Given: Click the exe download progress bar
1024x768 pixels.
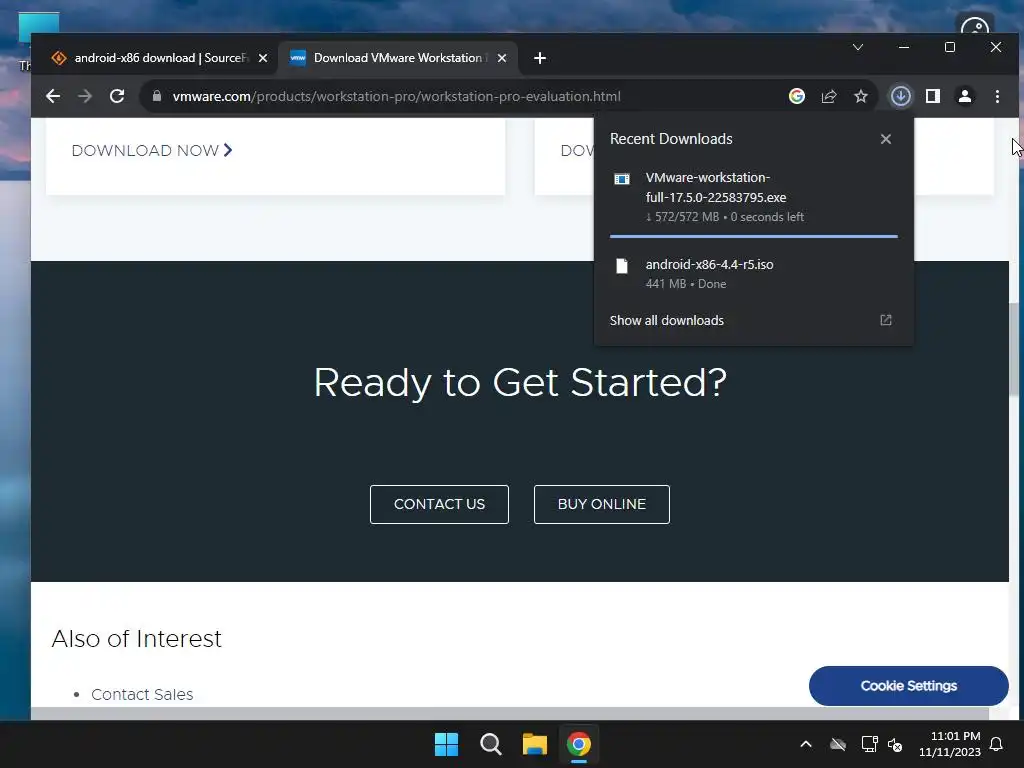Looking at the screenshot, I should point(754,236).
